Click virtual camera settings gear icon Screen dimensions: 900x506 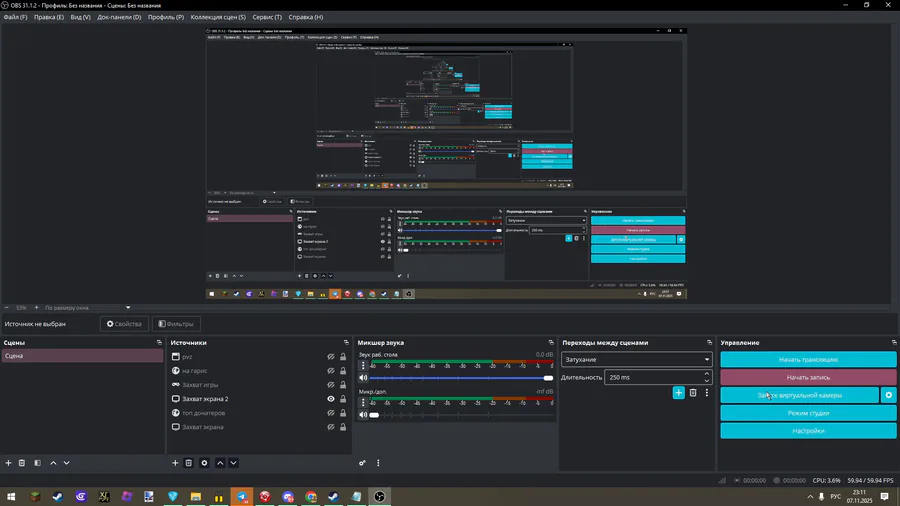point(889,395)
